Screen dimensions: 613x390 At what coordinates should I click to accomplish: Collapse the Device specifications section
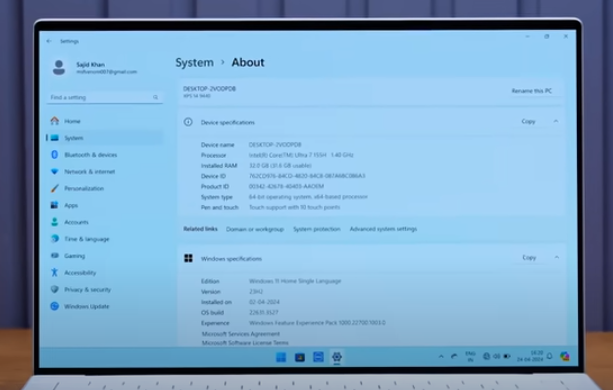click(556, 122)
